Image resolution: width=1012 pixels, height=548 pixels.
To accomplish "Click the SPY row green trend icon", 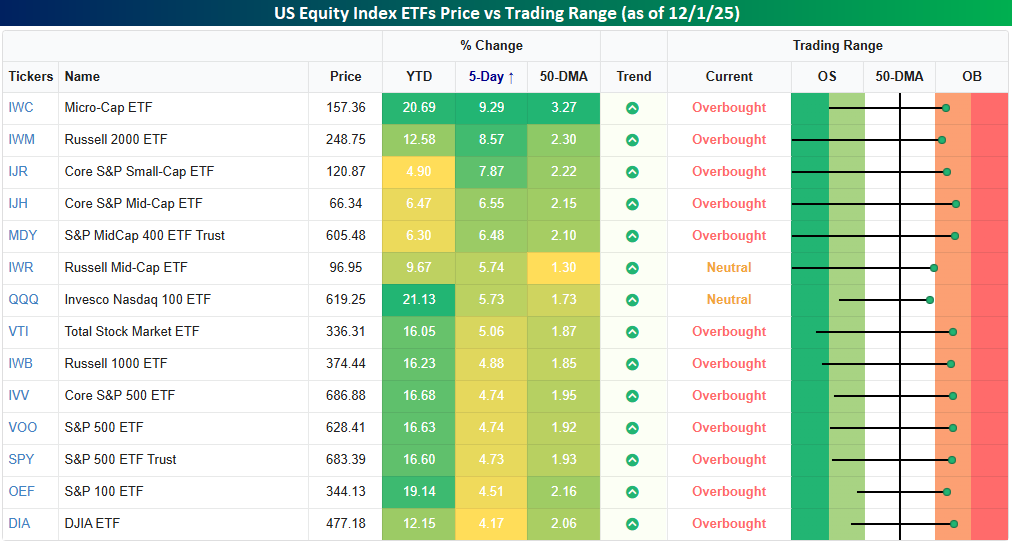I will point(632,460).
